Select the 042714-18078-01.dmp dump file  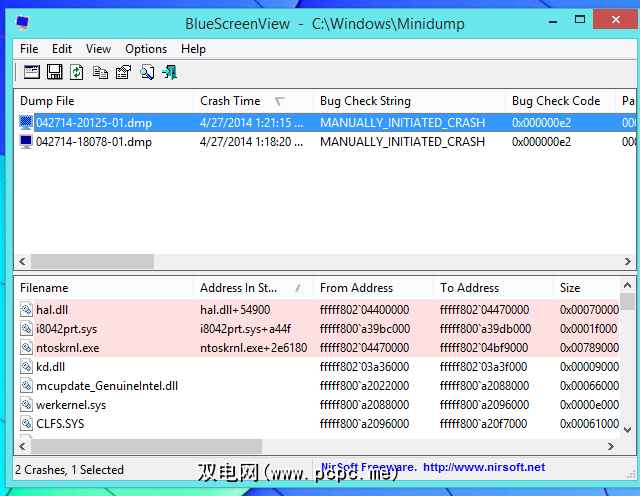point(94,142)
